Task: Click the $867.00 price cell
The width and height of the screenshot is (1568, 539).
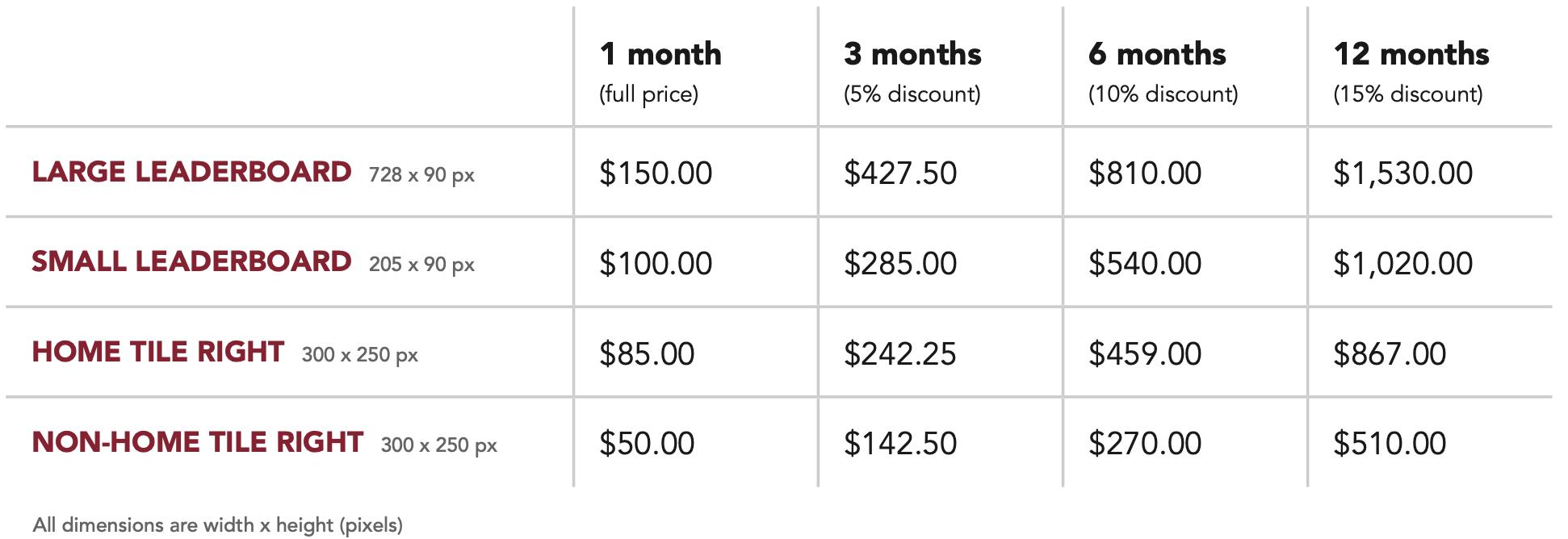Action: [x=1390, y=354]
